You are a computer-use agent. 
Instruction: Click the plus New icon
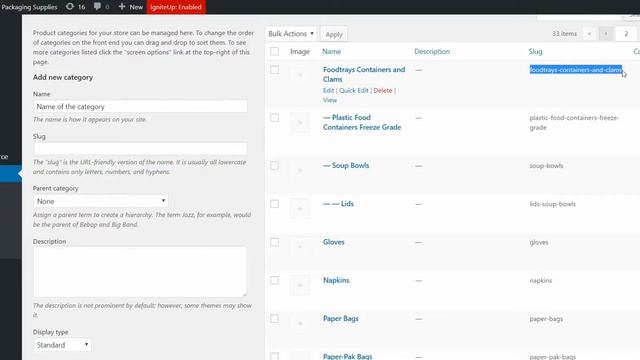point(122,7)
